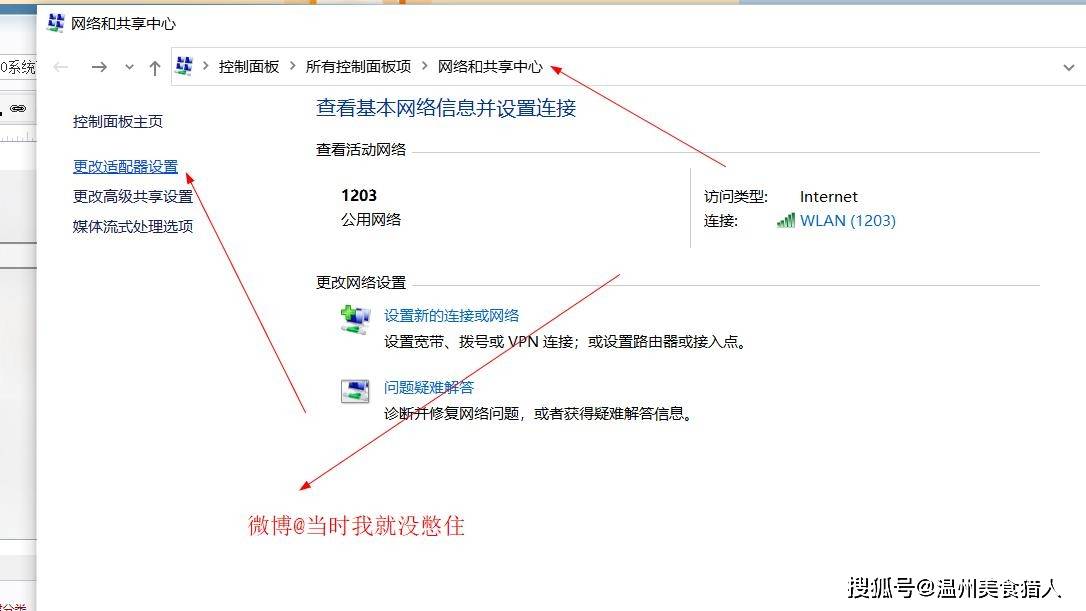Click the 诊断并修复网络问题 description text
This screenshot has height=611, width=1086.
pos(538,414)
